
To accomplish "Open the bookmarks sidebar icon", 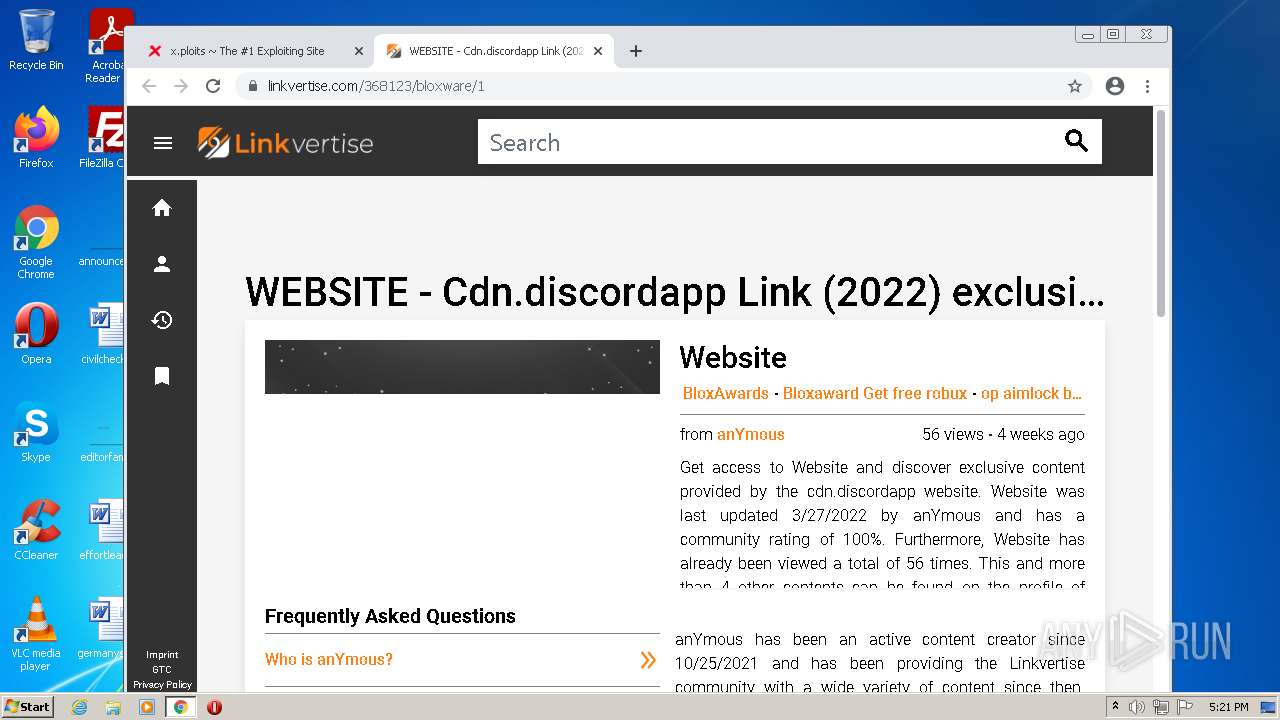I will pyautogui.click(x=162, y=376).
